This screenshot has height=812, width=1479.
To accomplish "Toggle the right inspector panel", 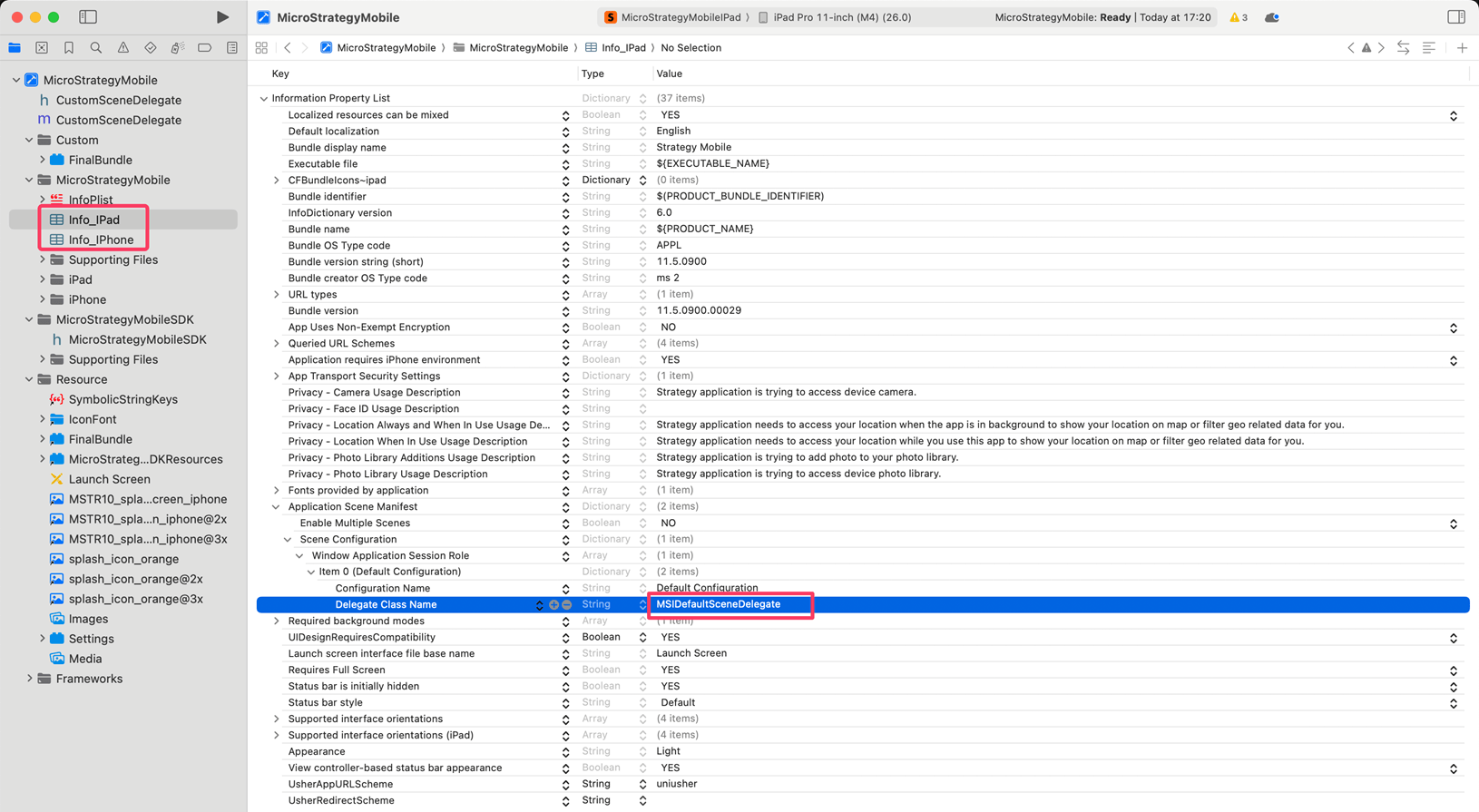I will [1455, 17].
